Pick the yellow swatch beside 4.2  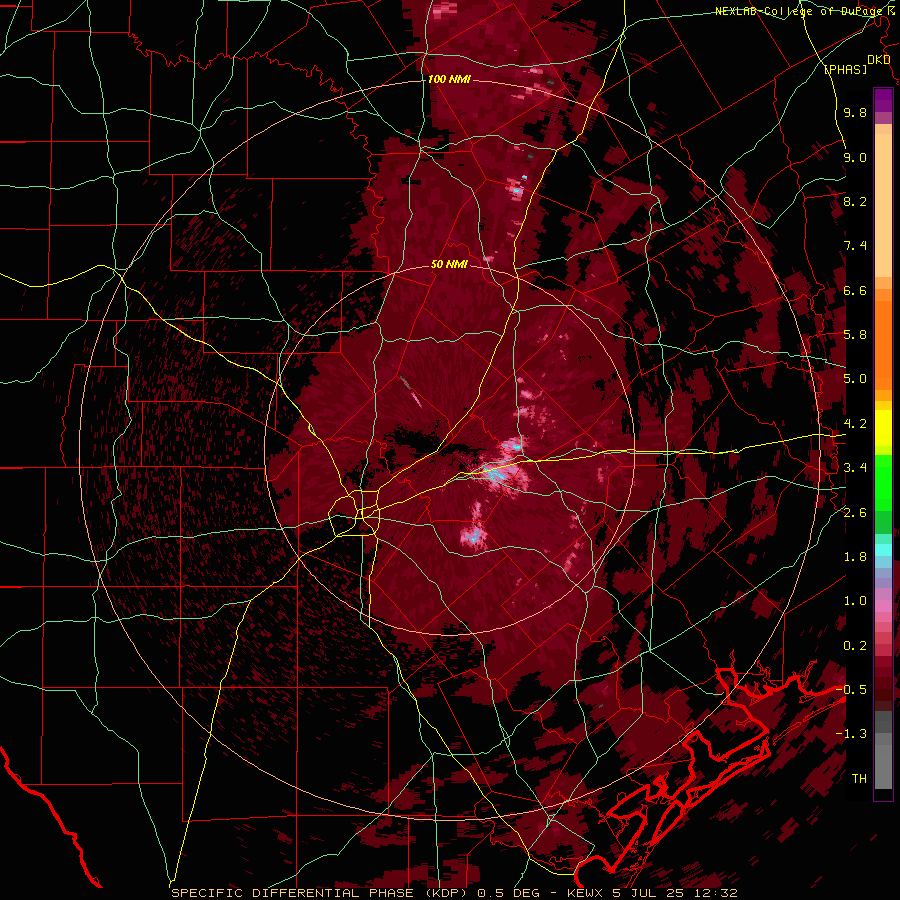[x=883, y=428]
